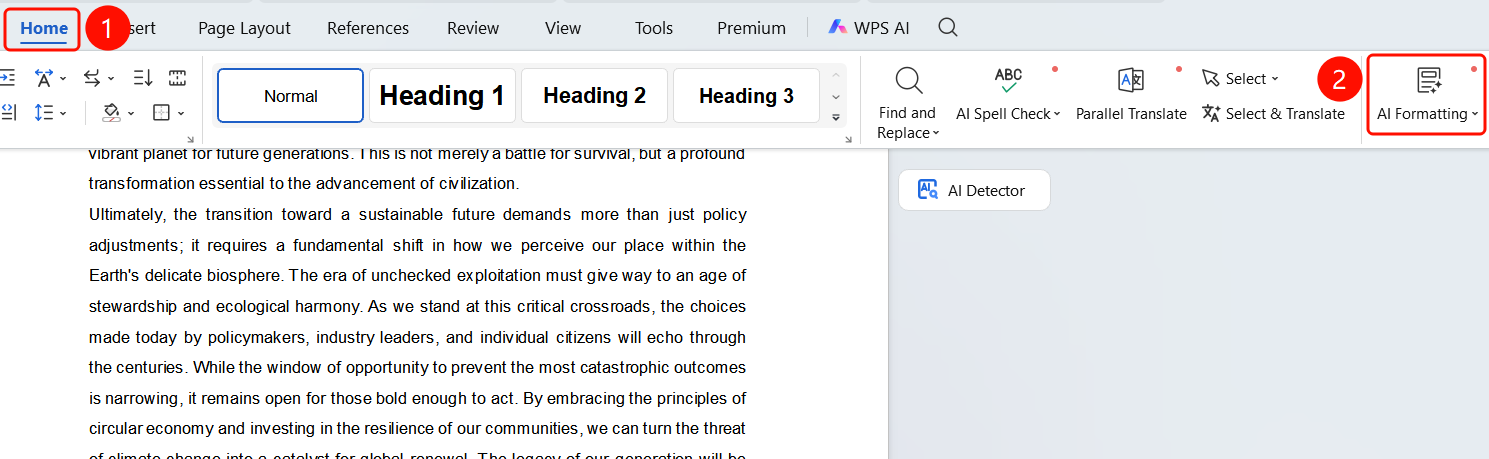Move the styles gallery down one row
The width and height of the screenshot is (1489, 459).
pyautogui.click(x=836, y=97)
